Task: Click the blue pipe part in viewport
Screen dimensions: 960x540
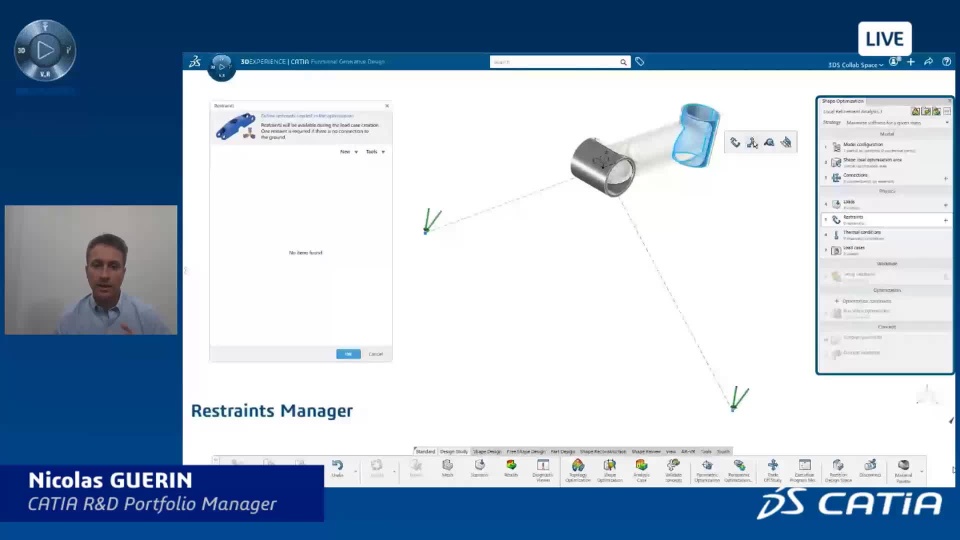Action: (x=696, y=135)
